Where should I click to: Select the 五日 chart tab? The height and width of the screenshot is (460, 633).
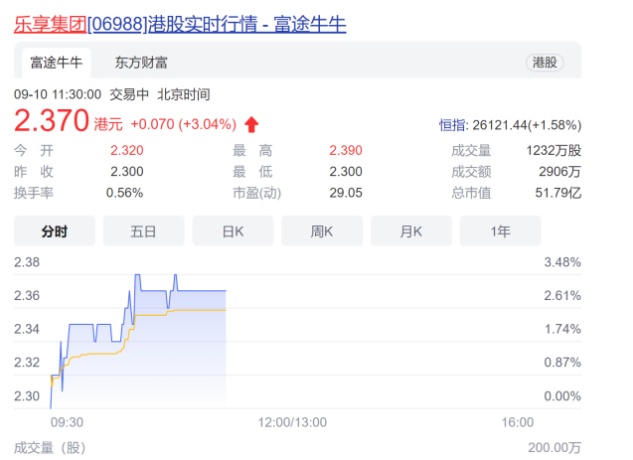tap(143, 231)
